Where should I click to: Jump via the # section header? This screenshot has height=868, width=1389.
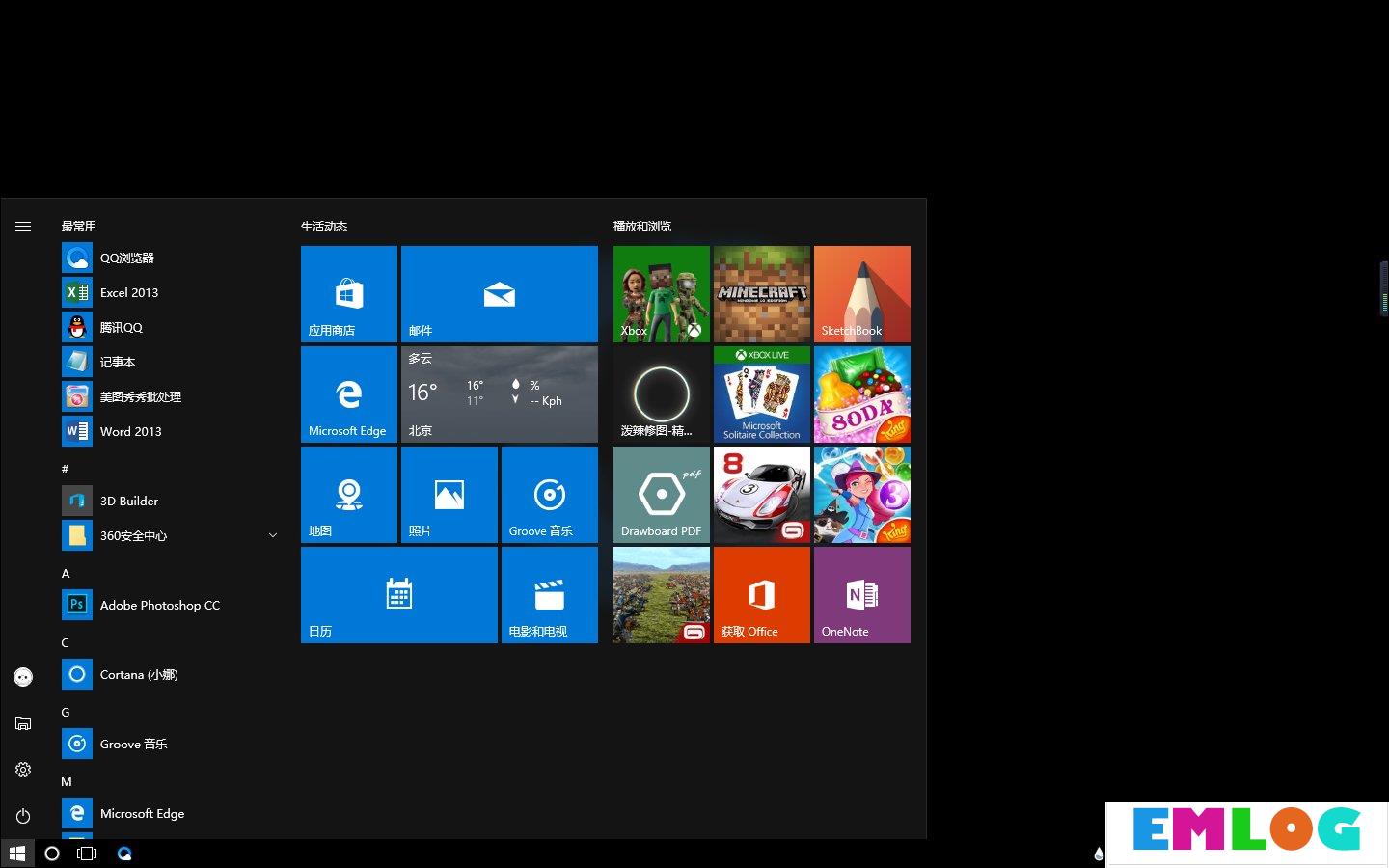(66, 469)
